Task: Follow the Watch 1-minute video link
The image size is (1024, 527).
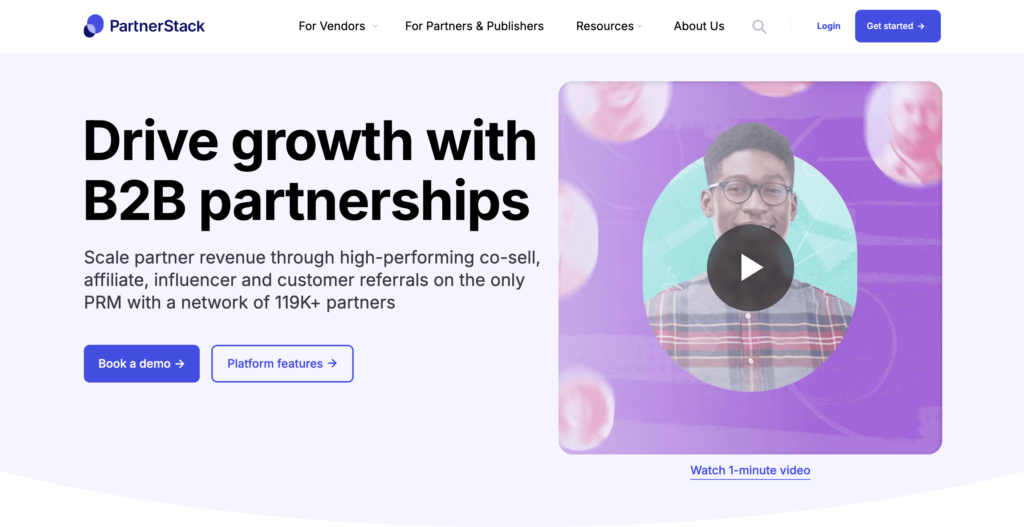Action: click(750, 470)
